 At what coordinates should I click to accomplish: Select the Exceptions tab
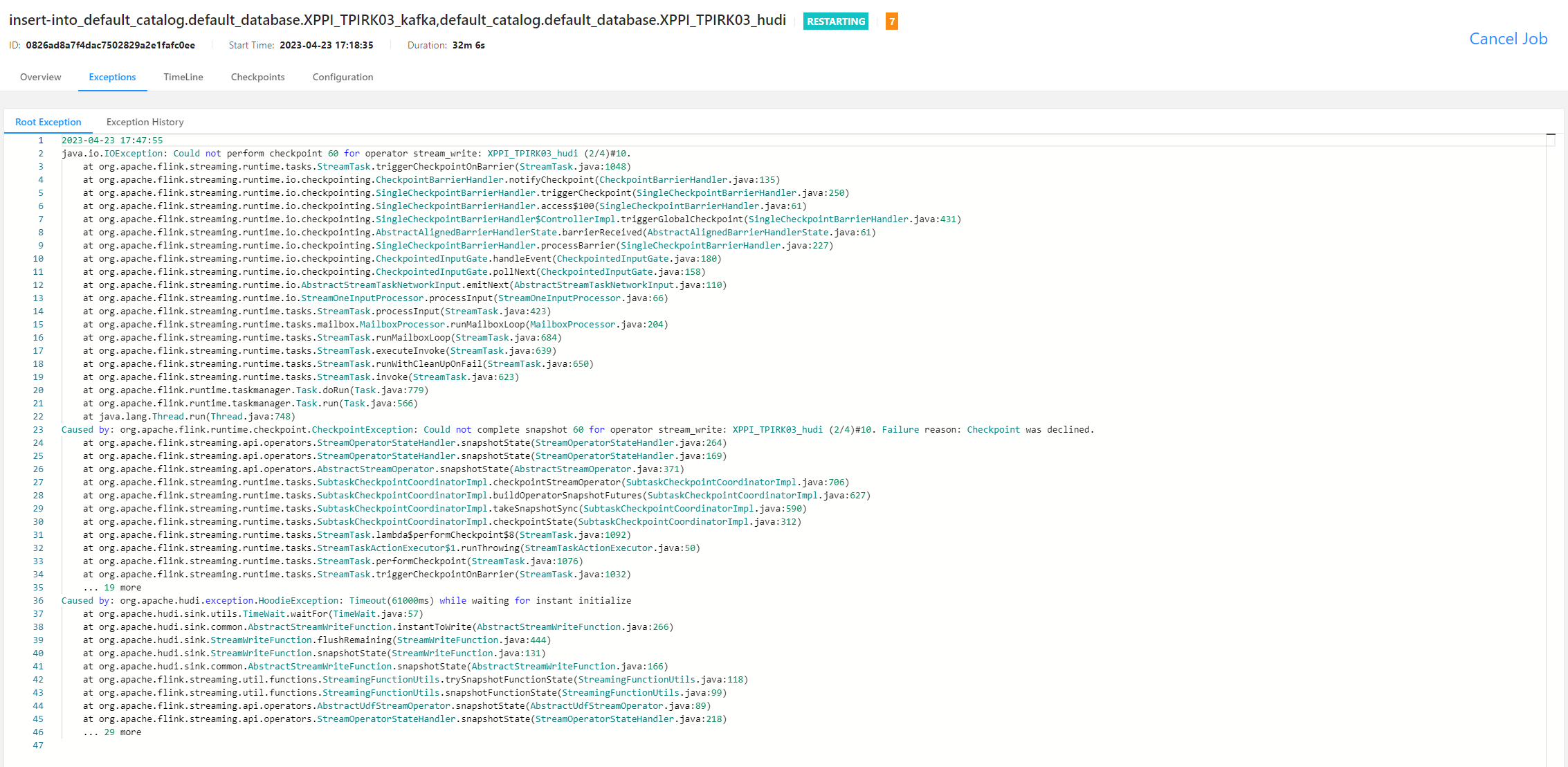(112, 77)
